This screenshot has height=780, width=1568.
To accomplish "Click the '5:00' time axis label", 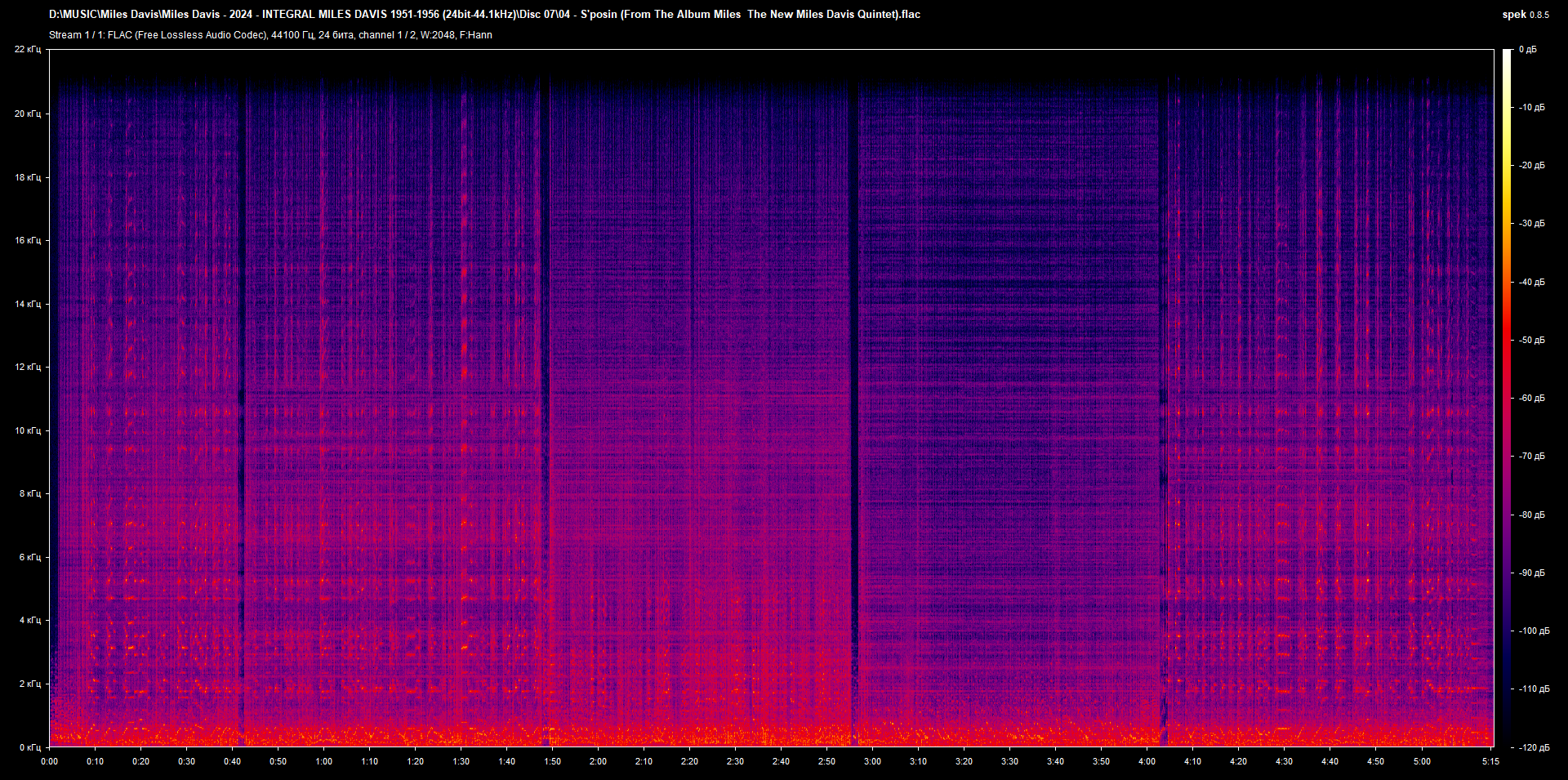I will coord(1422,761).
